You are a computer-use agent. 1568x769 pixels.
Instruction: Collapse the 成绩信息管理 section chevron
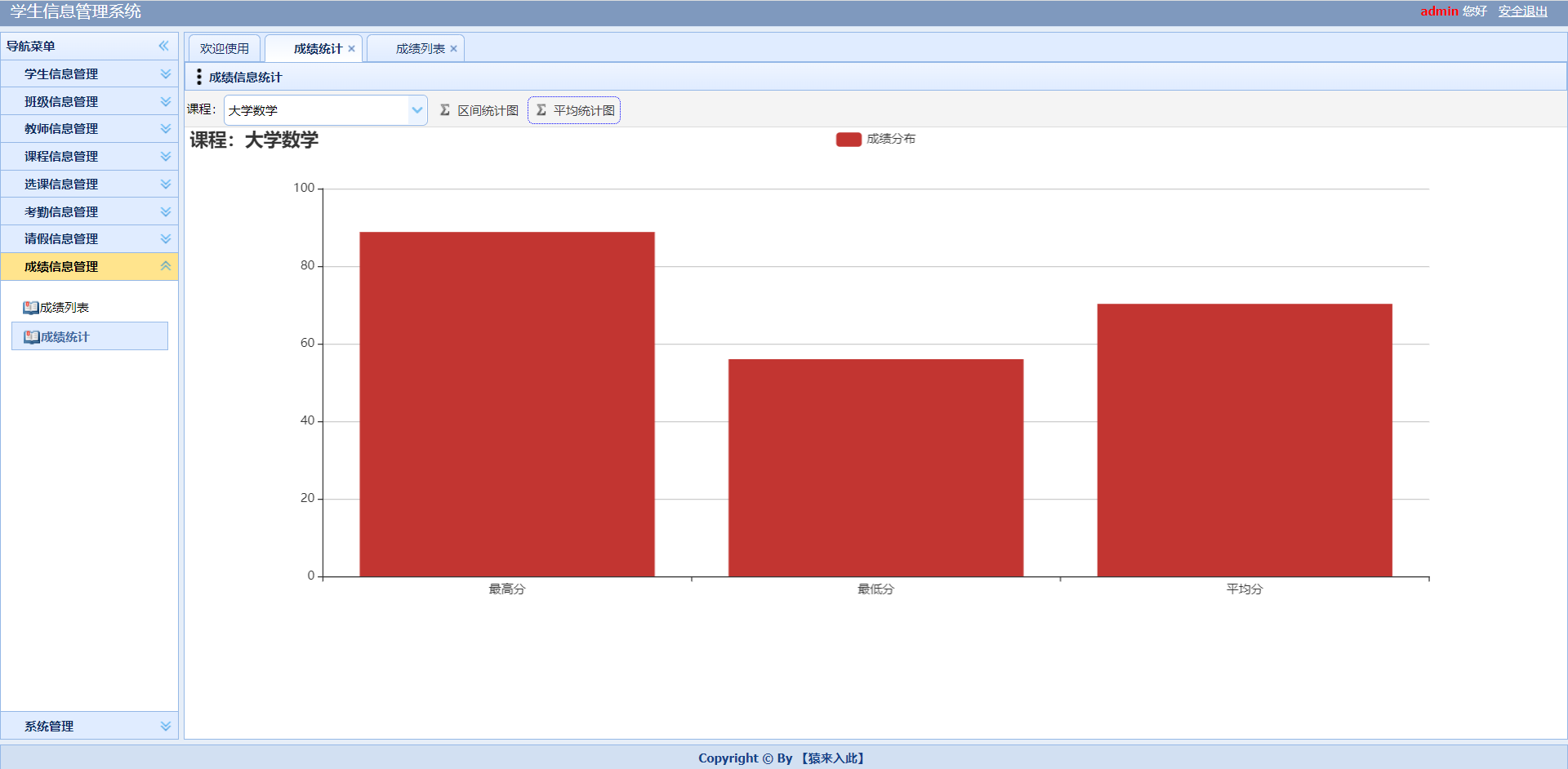(x=166, y=266)
